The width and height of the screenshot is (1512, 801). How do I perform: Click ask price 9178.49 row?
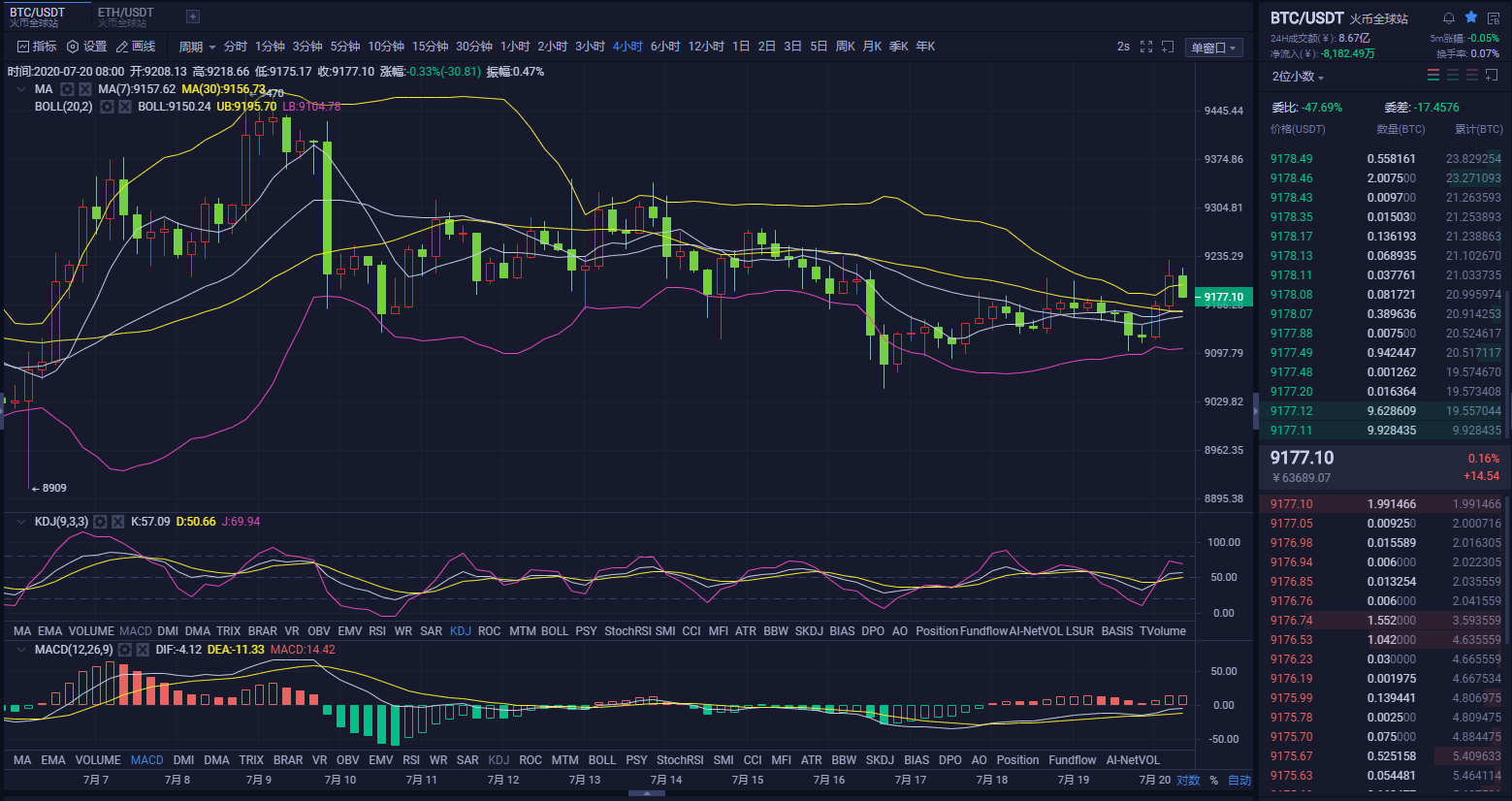[x=1386, y=159]
